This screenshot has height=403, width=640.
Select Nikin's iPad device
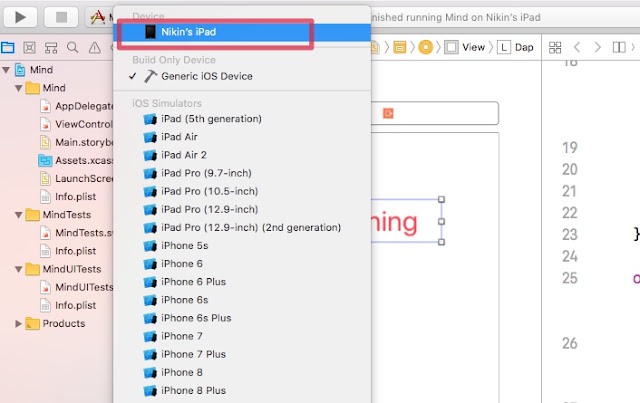coord(242,32)
